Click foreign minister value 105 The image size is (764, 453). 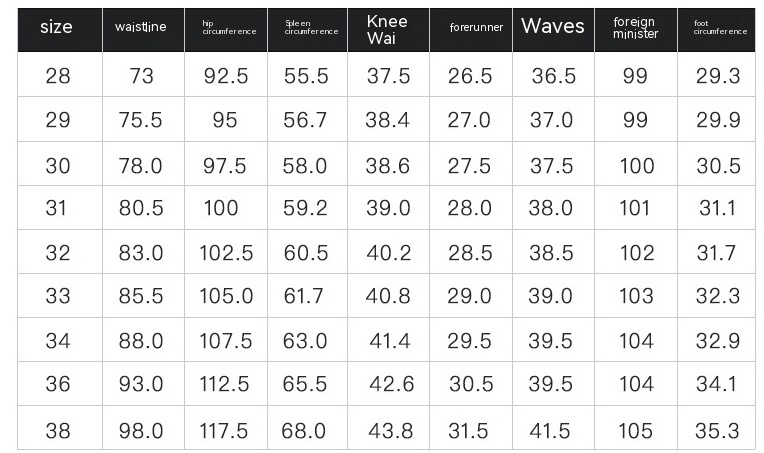coord(636,431)
